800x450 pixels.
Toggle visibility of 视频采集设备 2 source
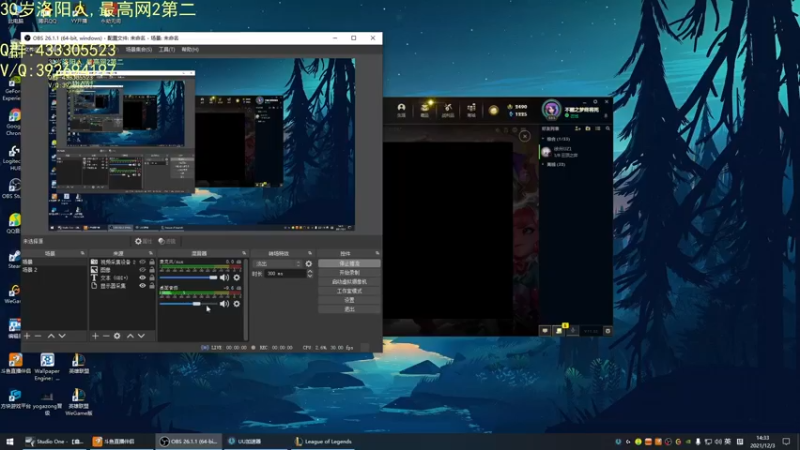point(142,262)
